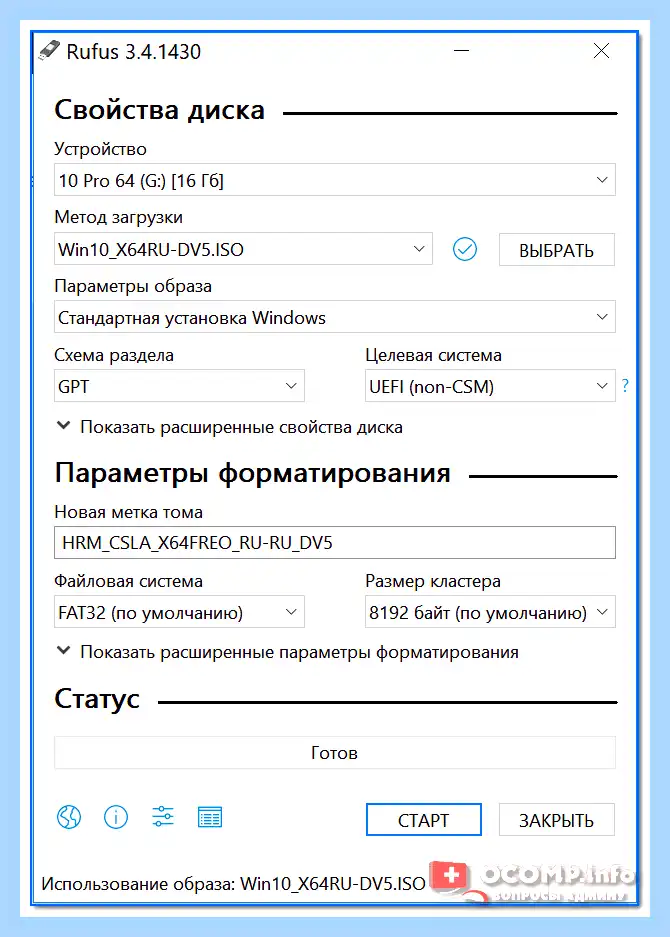This screenshot has height=937, width=670.
Task: Click the volume label field HRM_CSLA_X64FREO_RU-RU_DV5
Action: (335, 543)
